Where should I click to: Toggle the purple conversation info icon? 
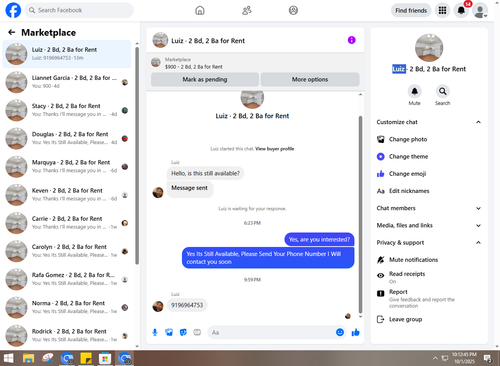point(351,40)
